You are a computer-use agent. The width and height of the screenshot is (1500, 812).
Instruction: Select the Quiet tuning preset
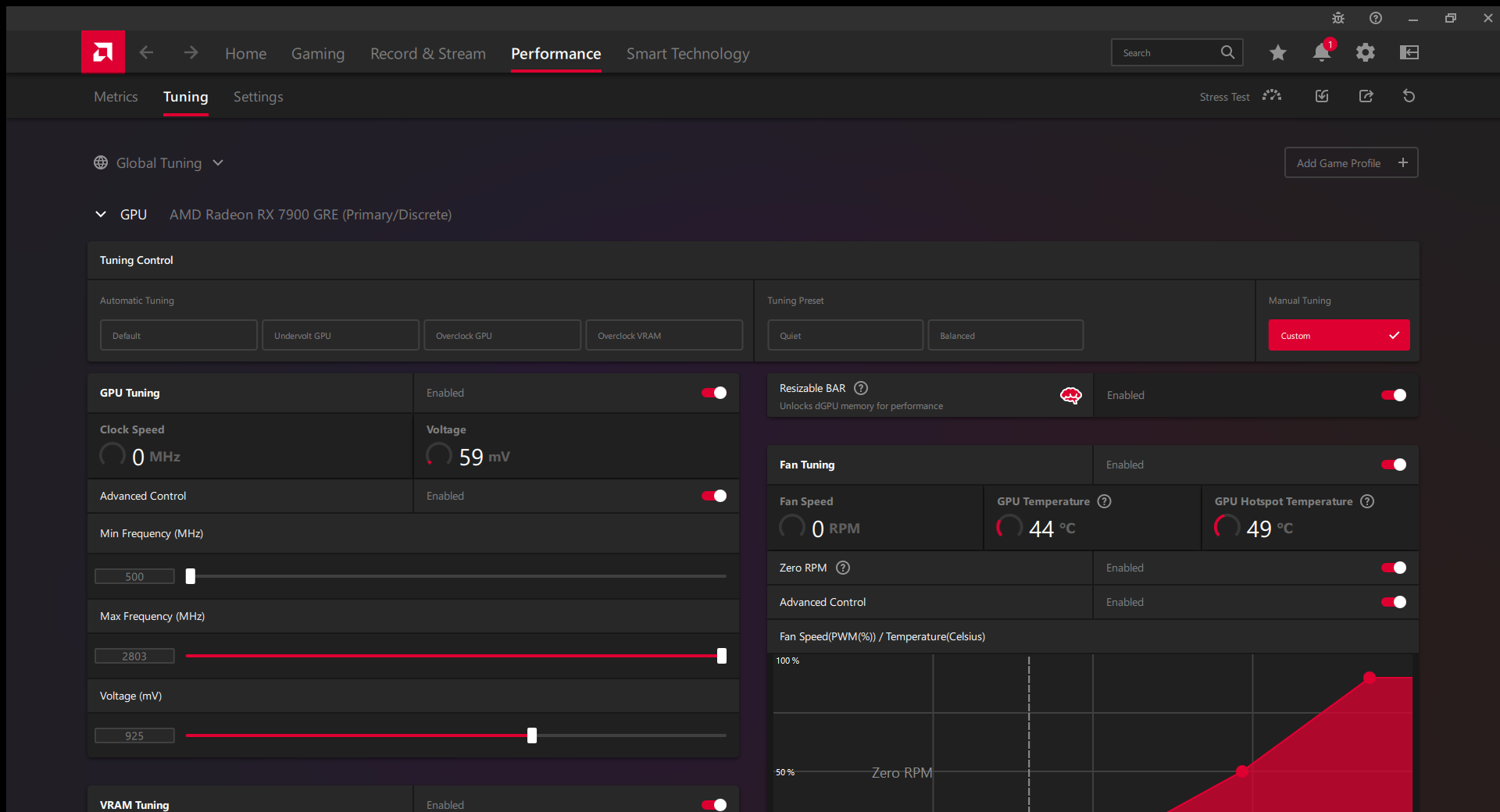(845, 335)
